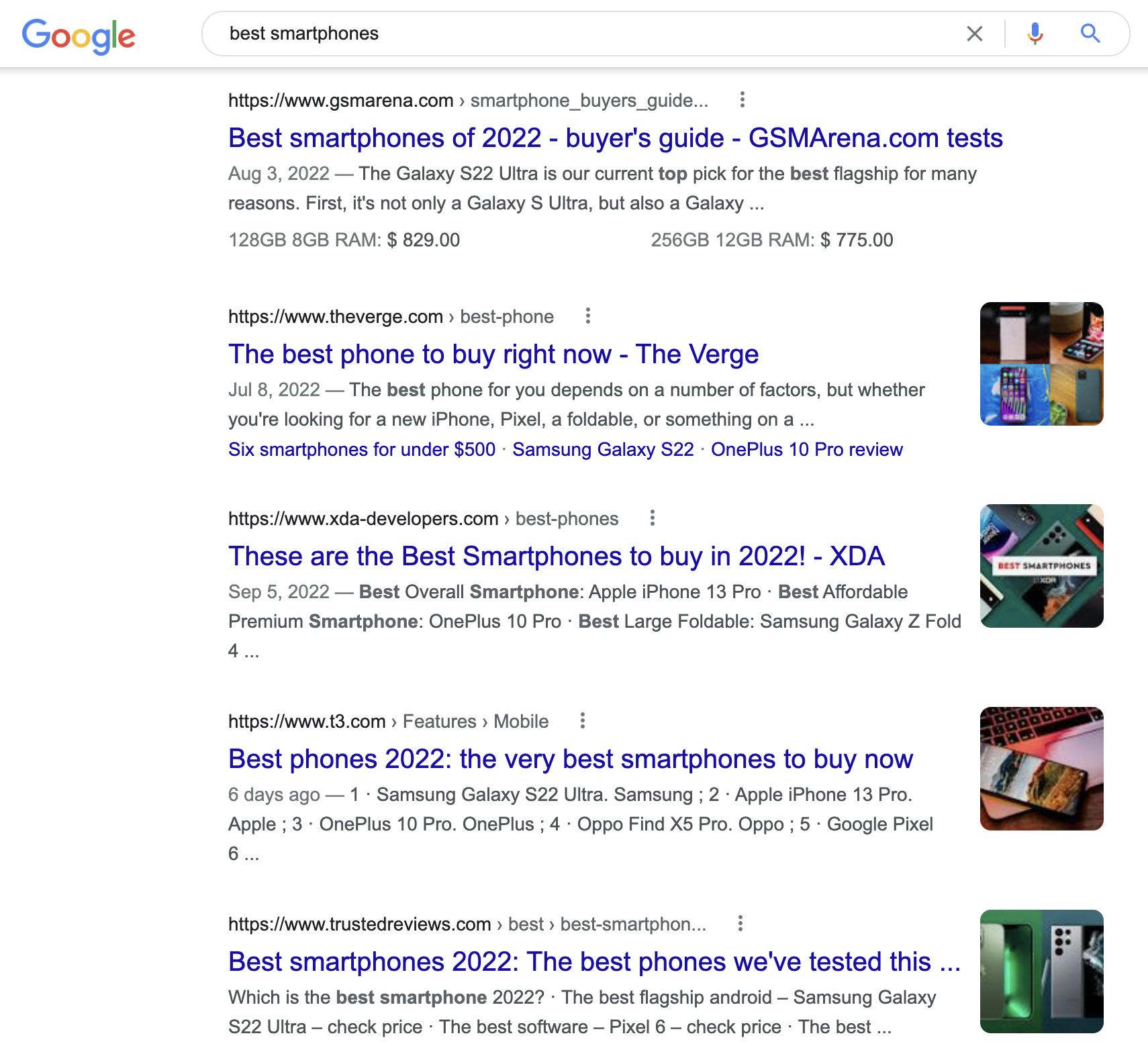This screenshot has width=1148, height=1046.
Task: Click The Verge result thumbnail image
Action: 1042,364
